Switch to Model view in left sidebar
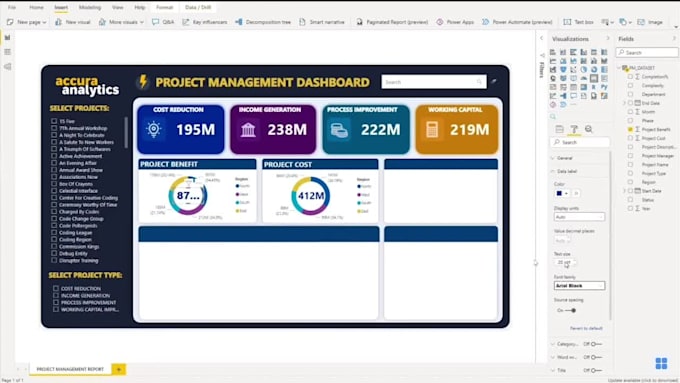 point(7,66)
